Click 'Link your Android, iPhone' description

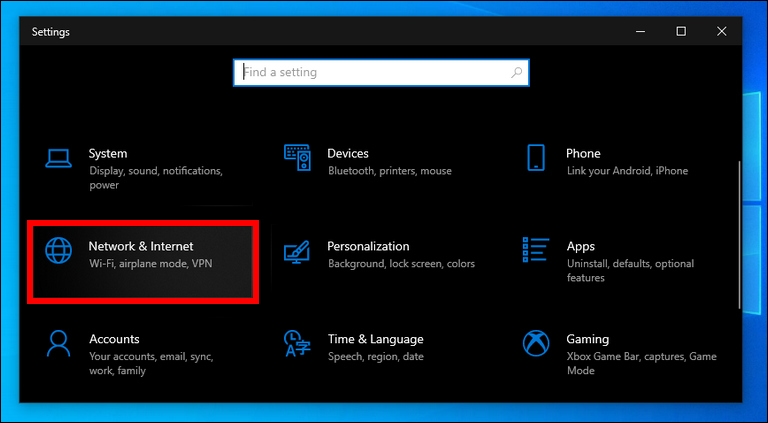[627, 171]
